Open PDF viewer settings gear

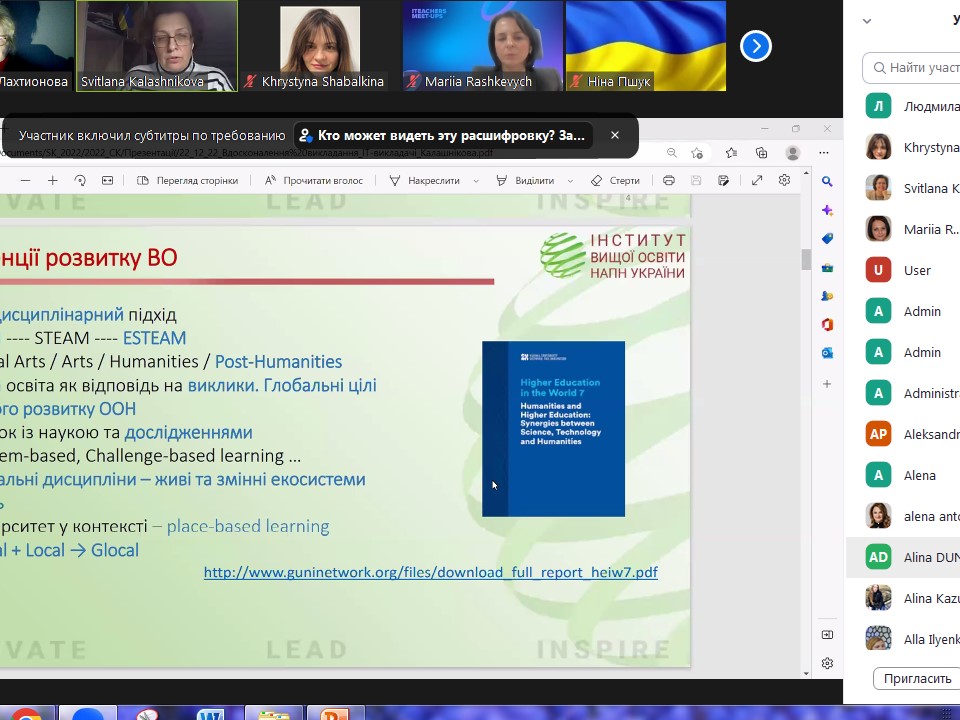pyautogui.click(x=784, y=181)
